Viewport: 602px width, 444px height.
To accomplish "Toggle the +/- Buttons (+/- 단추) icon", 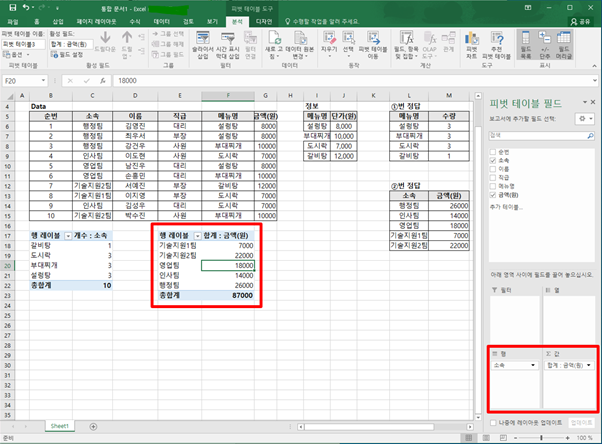I will 545,45.
